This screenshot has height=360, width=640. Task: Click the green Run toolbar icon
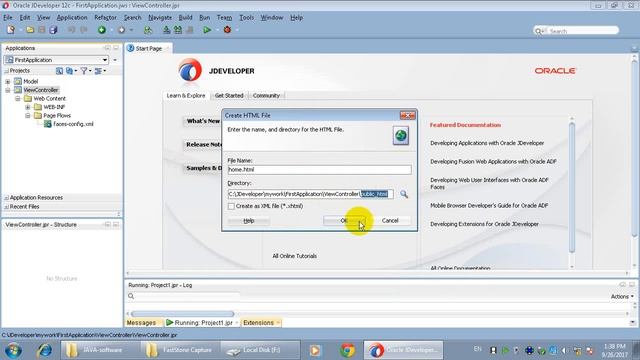tap(207, 30)
